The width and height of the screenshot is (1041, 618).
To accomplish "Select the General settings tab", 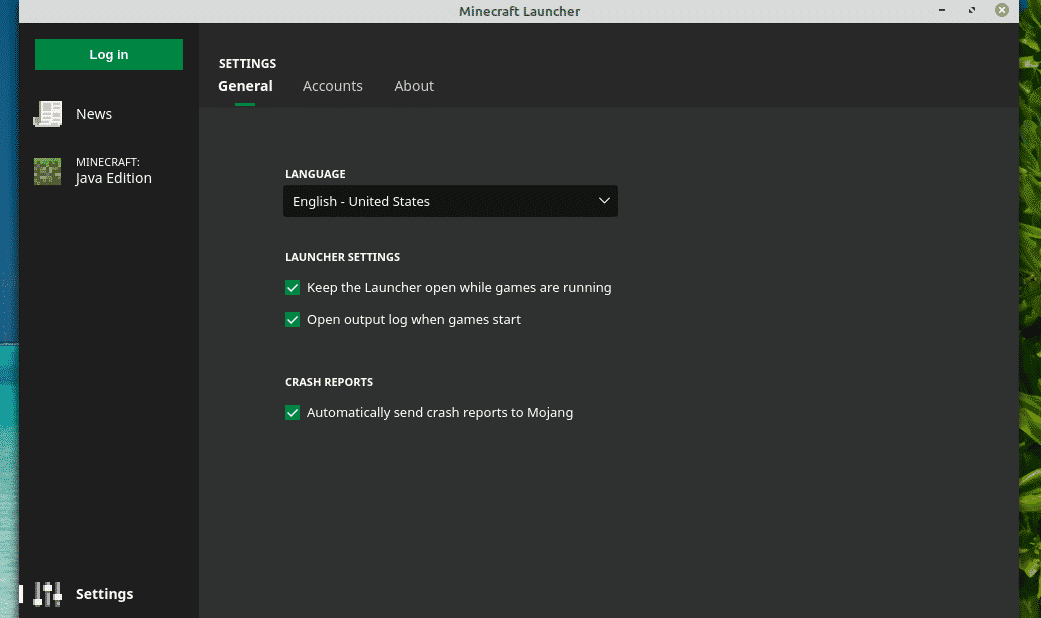I will (245, 86).
